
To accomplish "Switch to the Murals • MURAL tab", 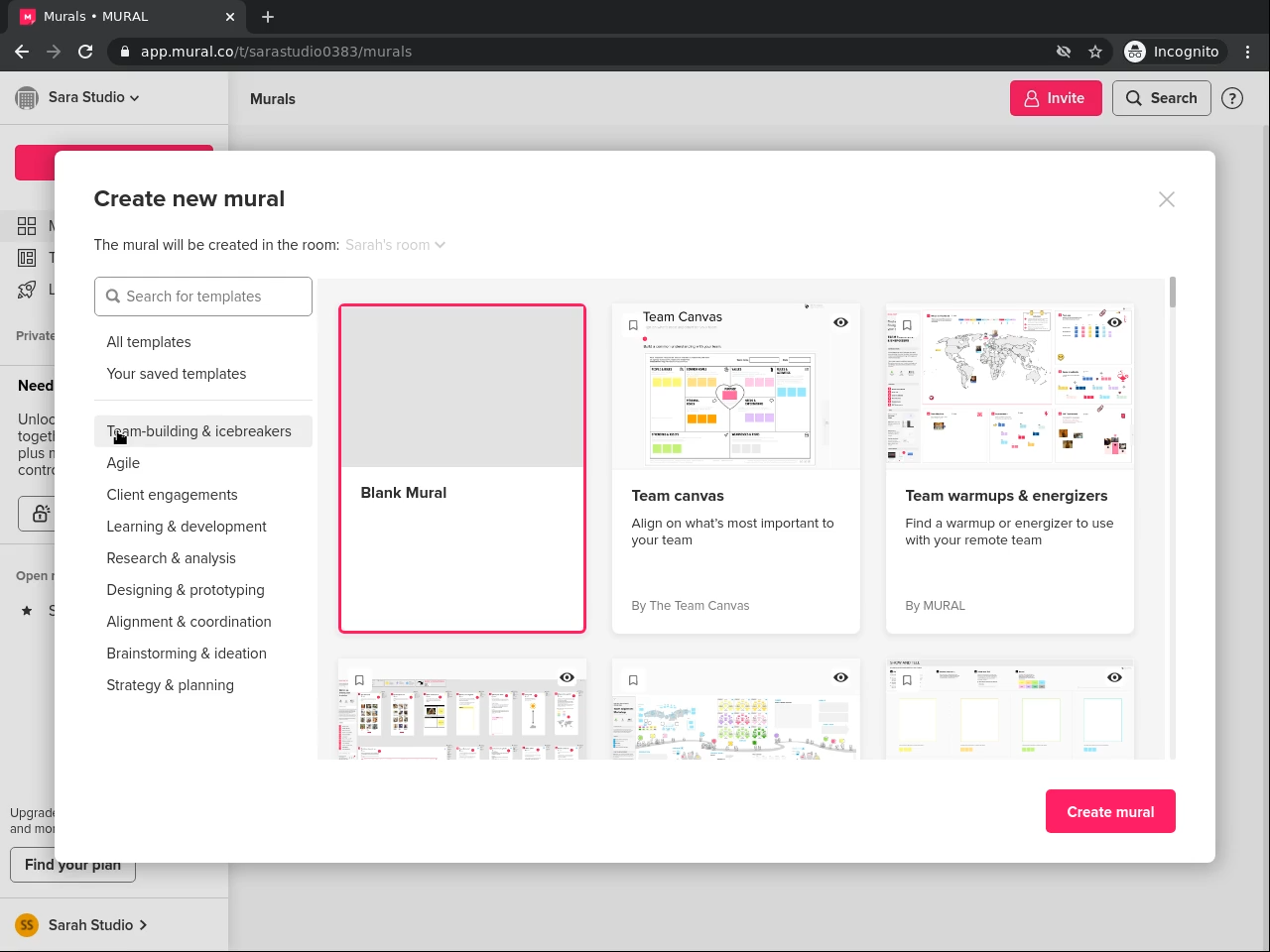I will click(x=129, y=17).
